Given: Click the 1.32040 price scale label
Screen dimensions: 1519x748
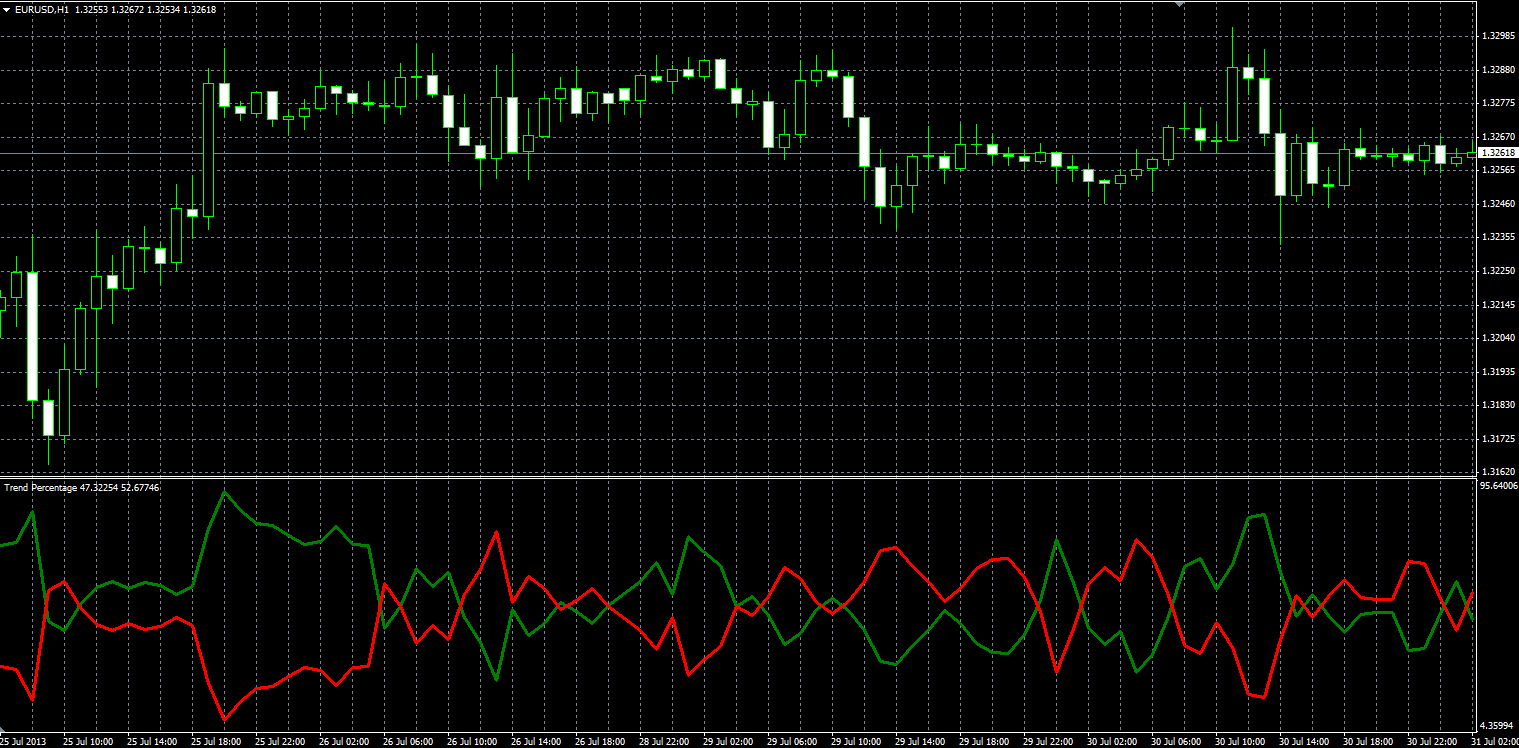Looking at the screenshot, I should click(1496, 338).
